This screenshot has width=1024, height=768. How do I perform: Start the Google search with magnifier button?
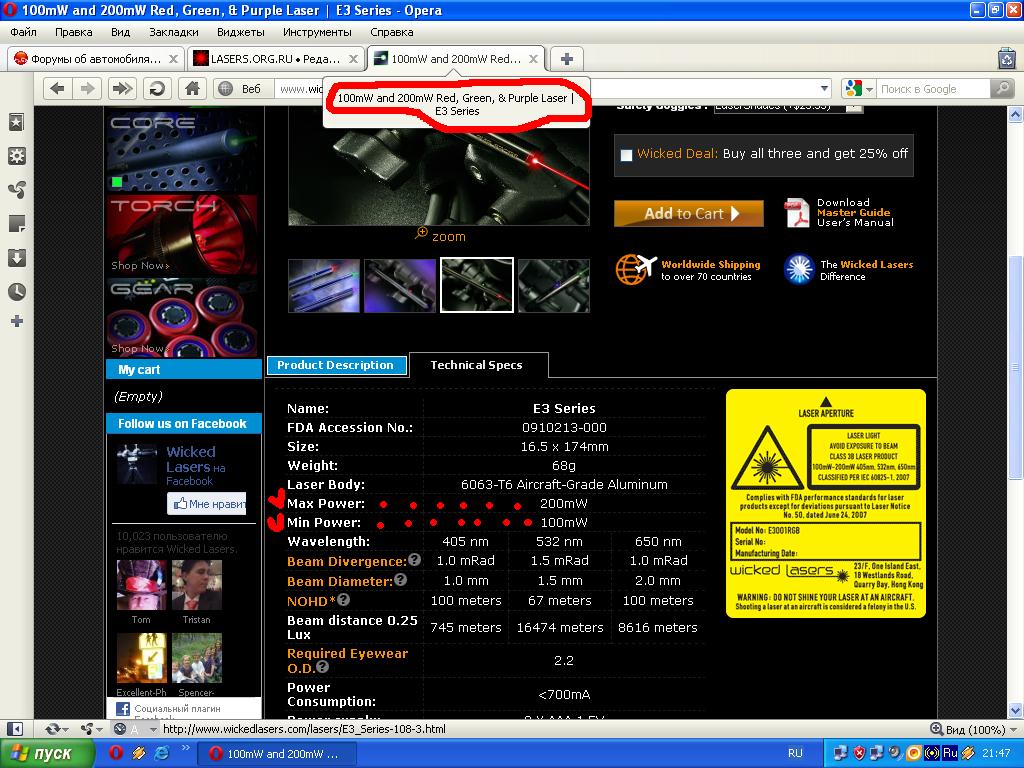(x=1002, y=89)
